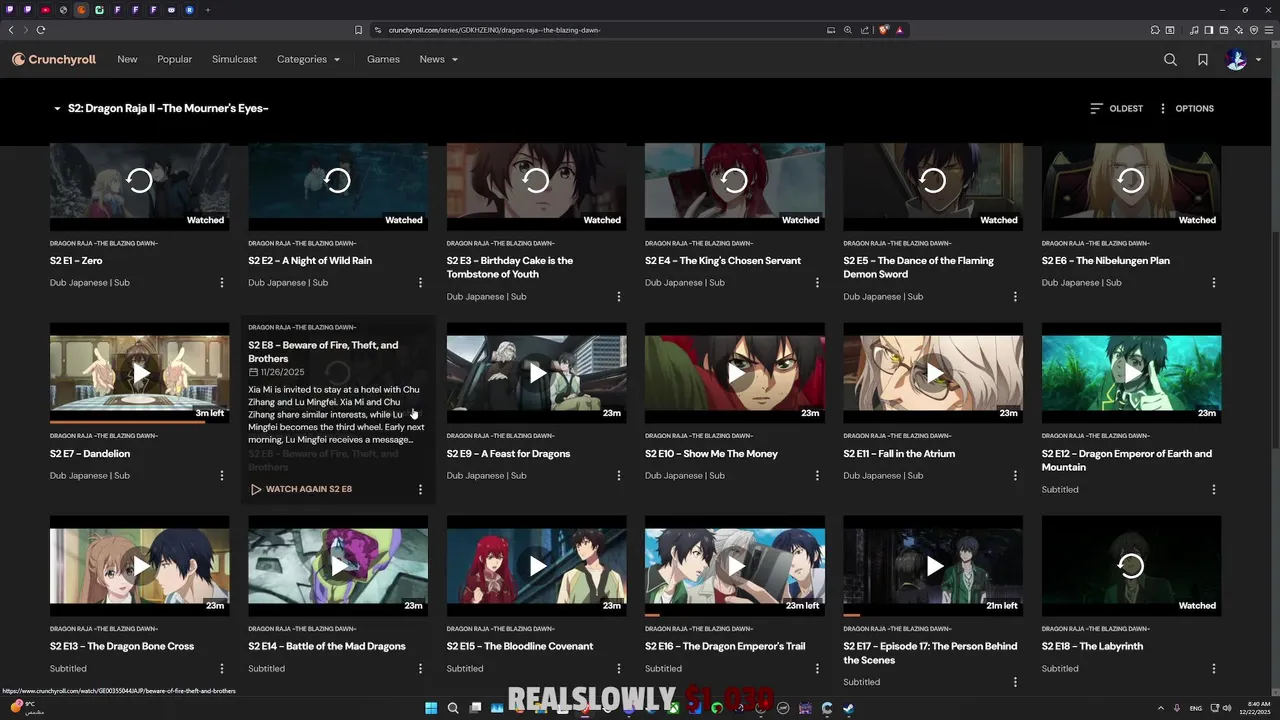
Task: Open Steam from the taskbar
Action: tap(849, 708)
